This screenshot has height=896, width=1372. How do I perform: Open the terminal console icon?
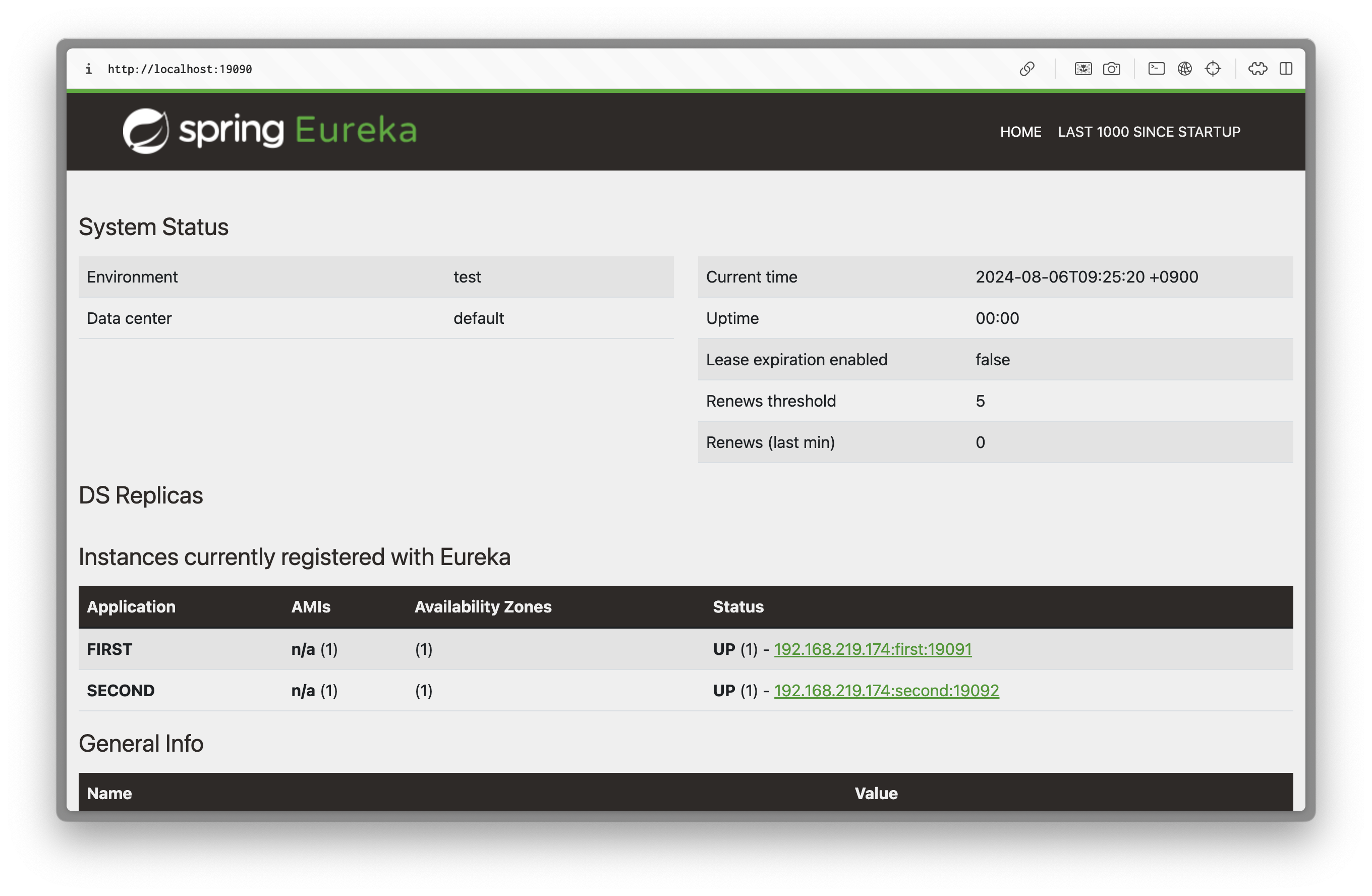tap(1157, 69)
